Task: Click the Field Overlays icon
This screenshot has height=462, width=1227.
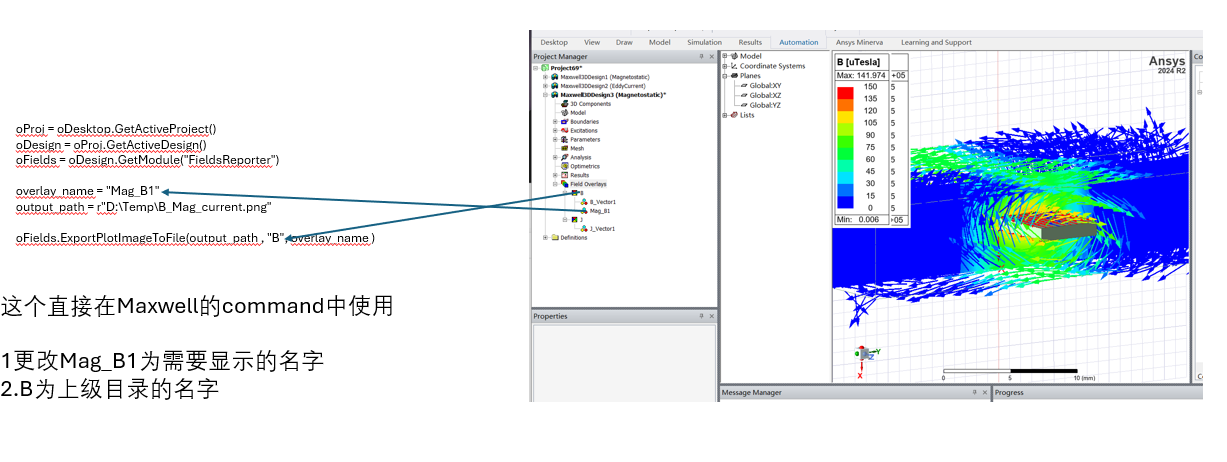Action: (564, 184)
